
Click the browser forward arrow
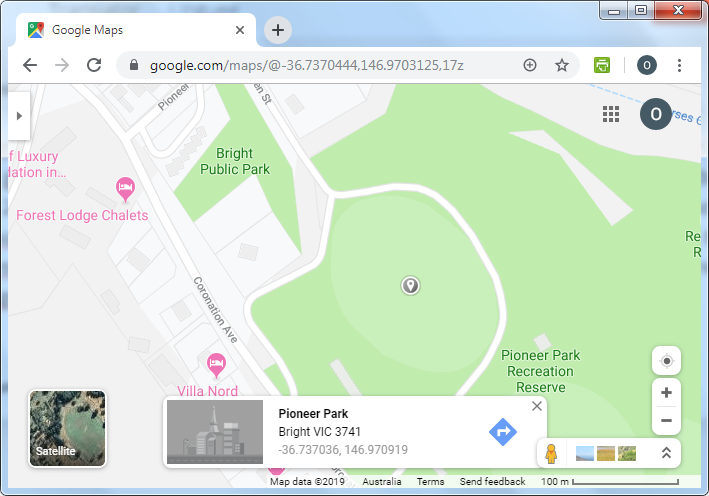(x=62, y=66)
